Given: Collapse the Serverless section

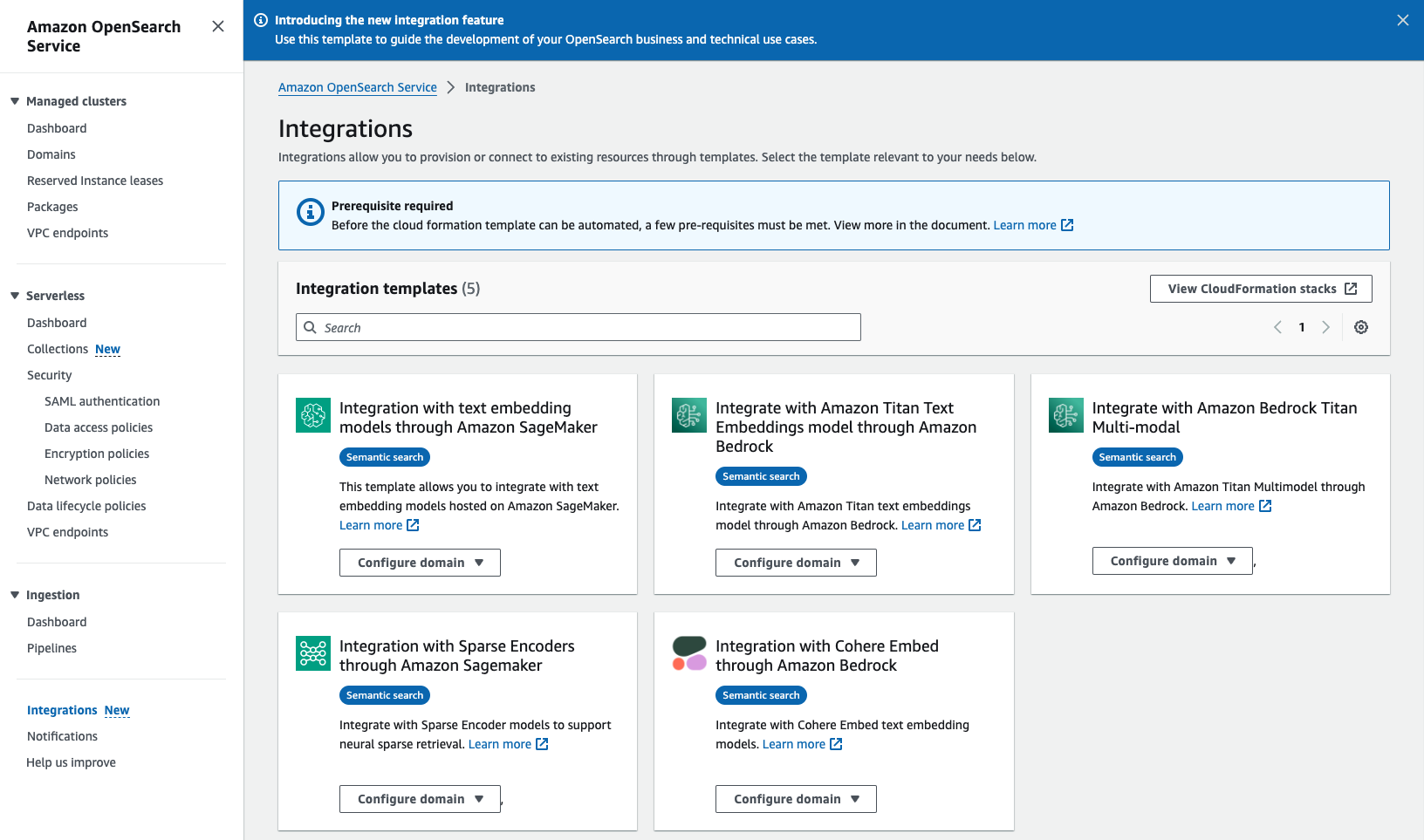Looking at the screenshot, I should tap(15, 296).
